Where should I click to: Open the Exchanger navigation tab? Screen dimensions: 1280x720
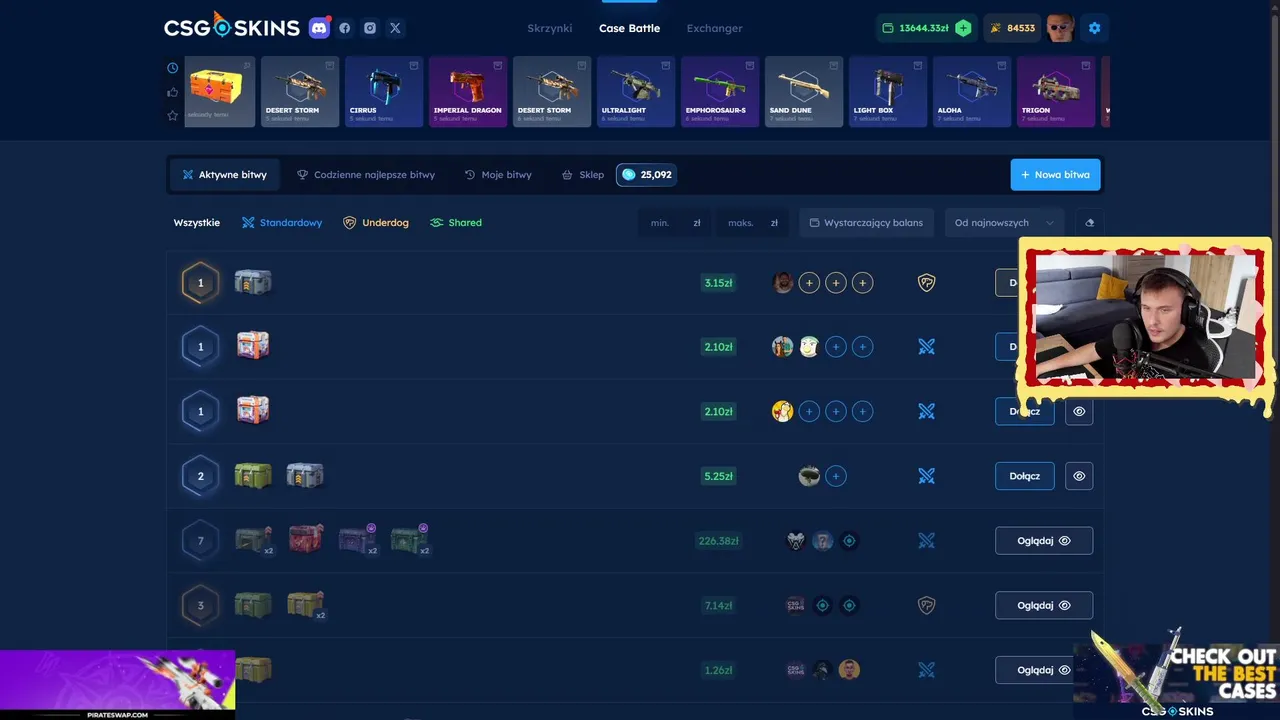tap(714, 28)
